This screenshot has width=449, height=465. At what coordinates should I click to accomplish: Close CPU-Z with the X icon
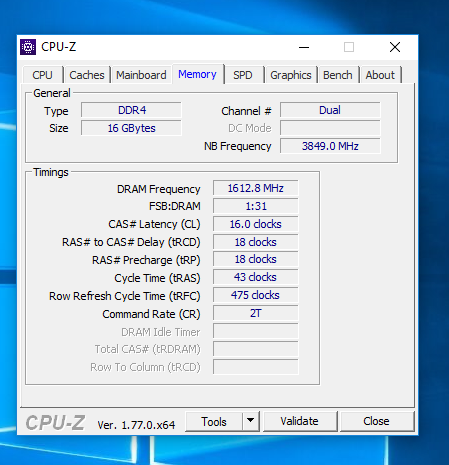coord(395,47)
